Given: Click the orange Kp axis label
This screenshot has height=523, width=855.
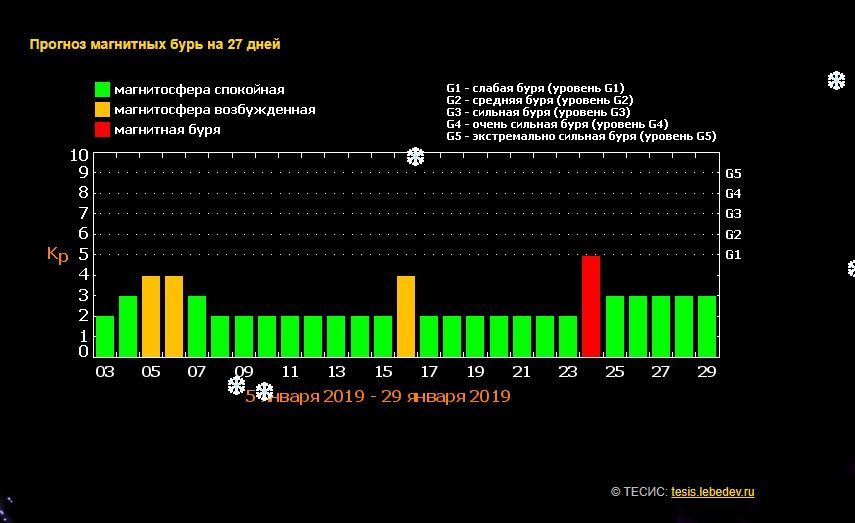Looking at the screenshot, I should 58,254.
